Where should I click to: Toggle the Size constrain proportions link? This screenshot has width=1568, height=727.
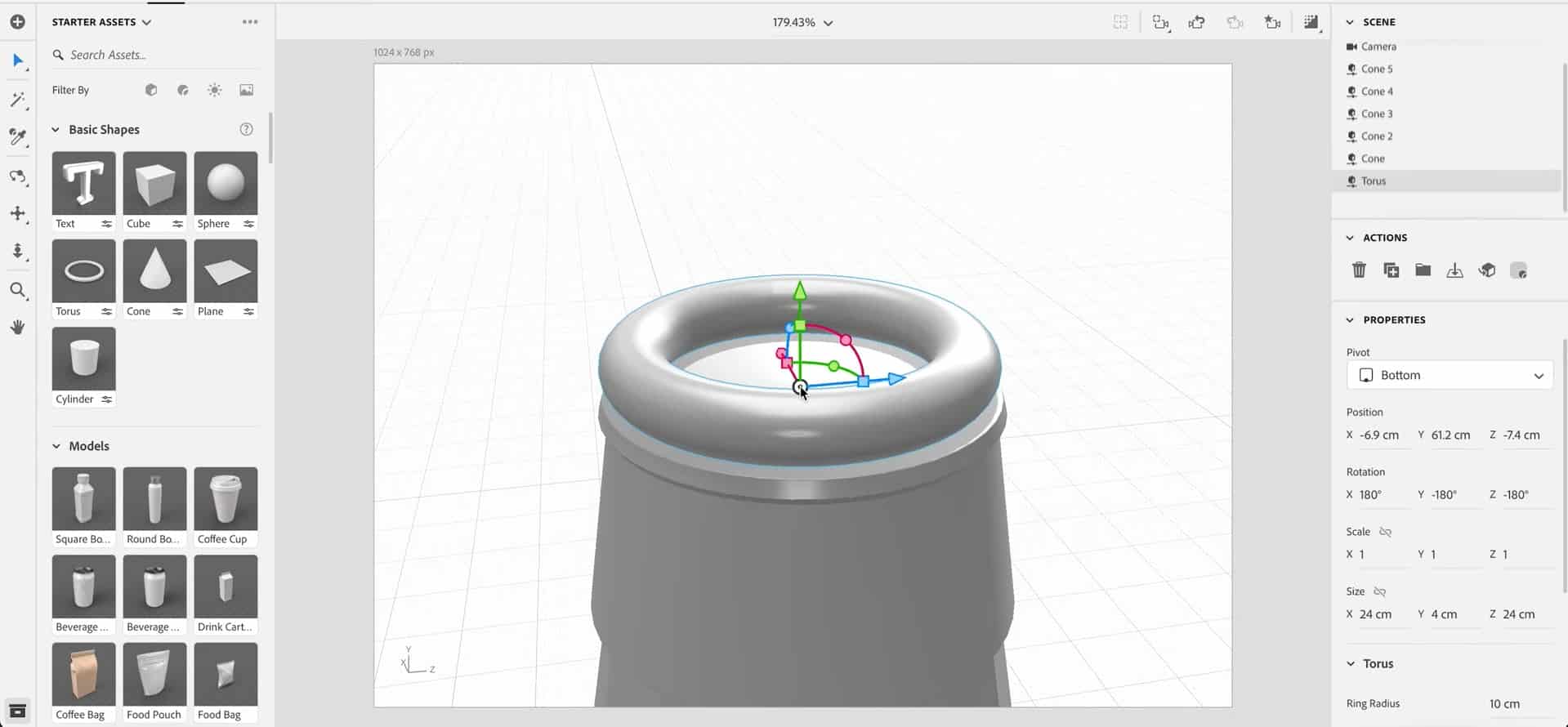(x=1380, y=591)
